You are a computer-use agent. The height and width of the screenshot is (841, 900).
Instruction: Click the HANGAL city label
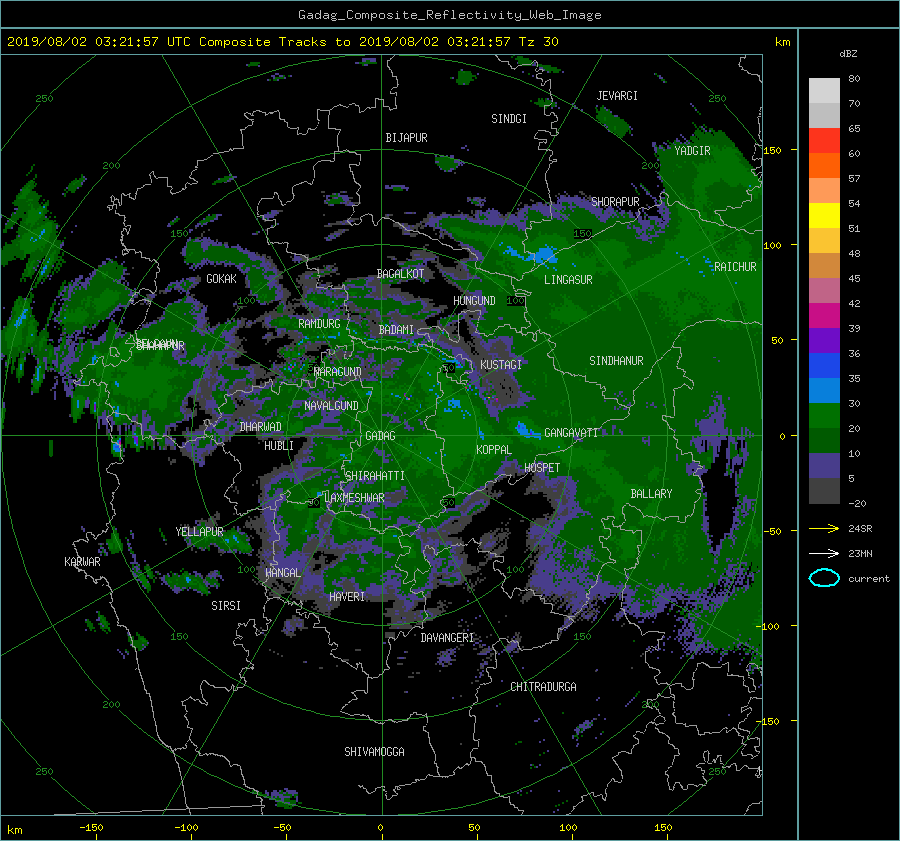click(283, 573)
